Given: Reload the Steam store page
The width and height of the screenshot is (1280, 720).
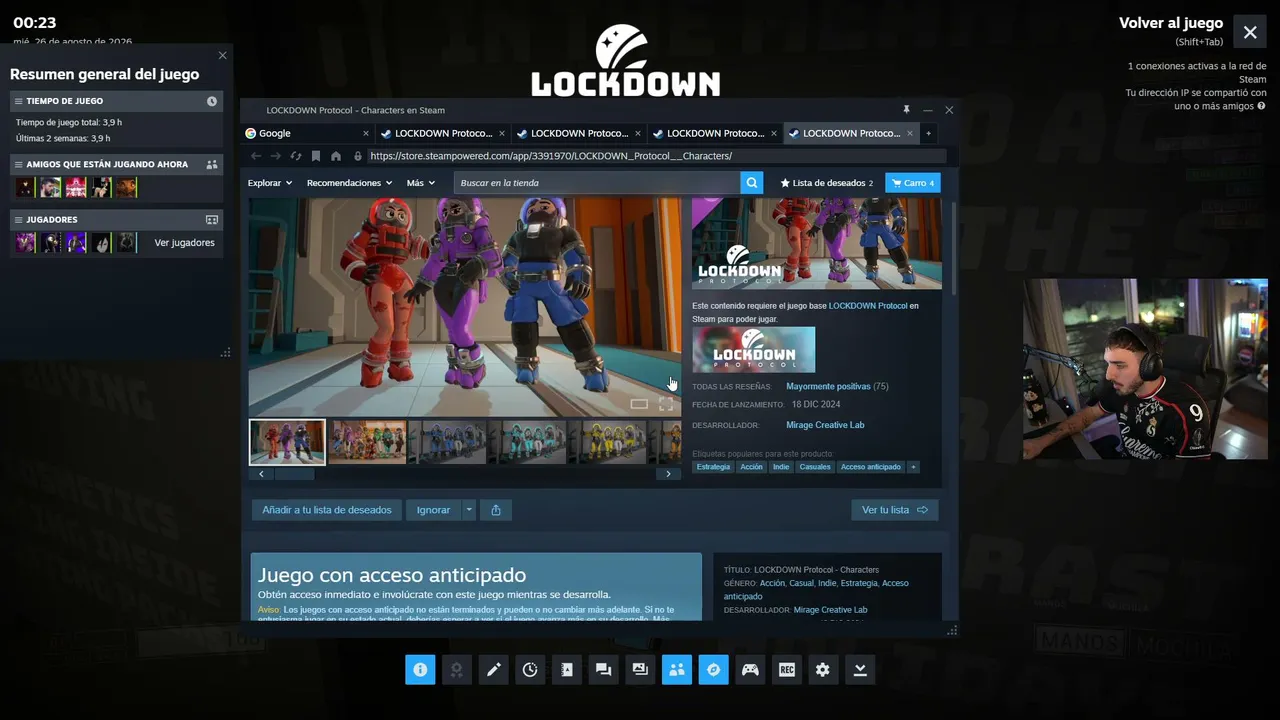Looking at the screenshot, I should click(296, 156).
